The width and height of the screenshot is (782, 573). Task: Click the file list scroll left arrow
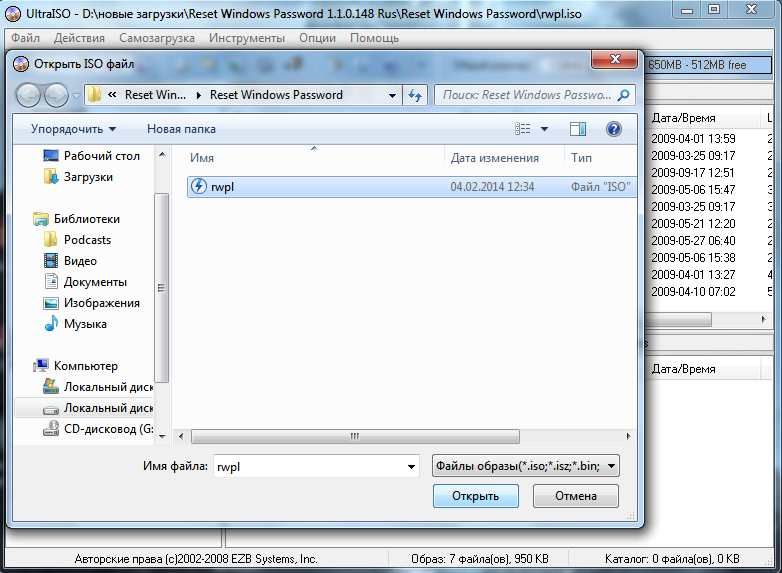pos(181,436)
